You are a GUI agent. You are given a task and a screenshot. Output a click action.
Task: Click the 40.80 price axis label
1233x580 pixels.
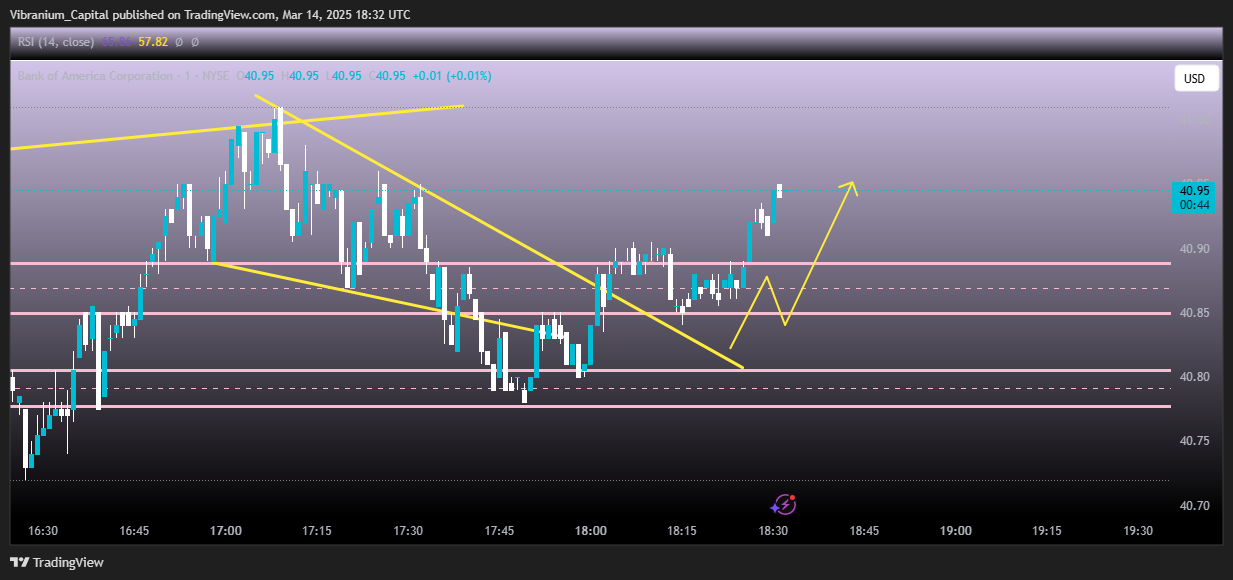tap(1195, 377)
